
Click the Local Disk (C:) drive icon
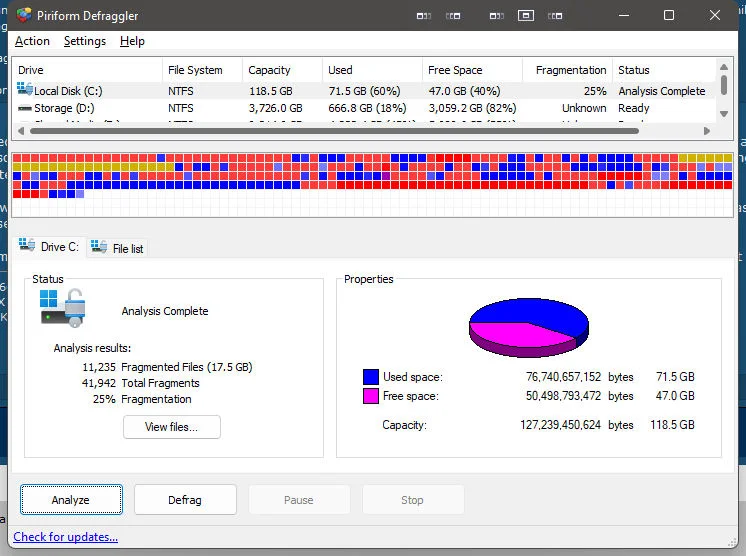tap(25, 89)
